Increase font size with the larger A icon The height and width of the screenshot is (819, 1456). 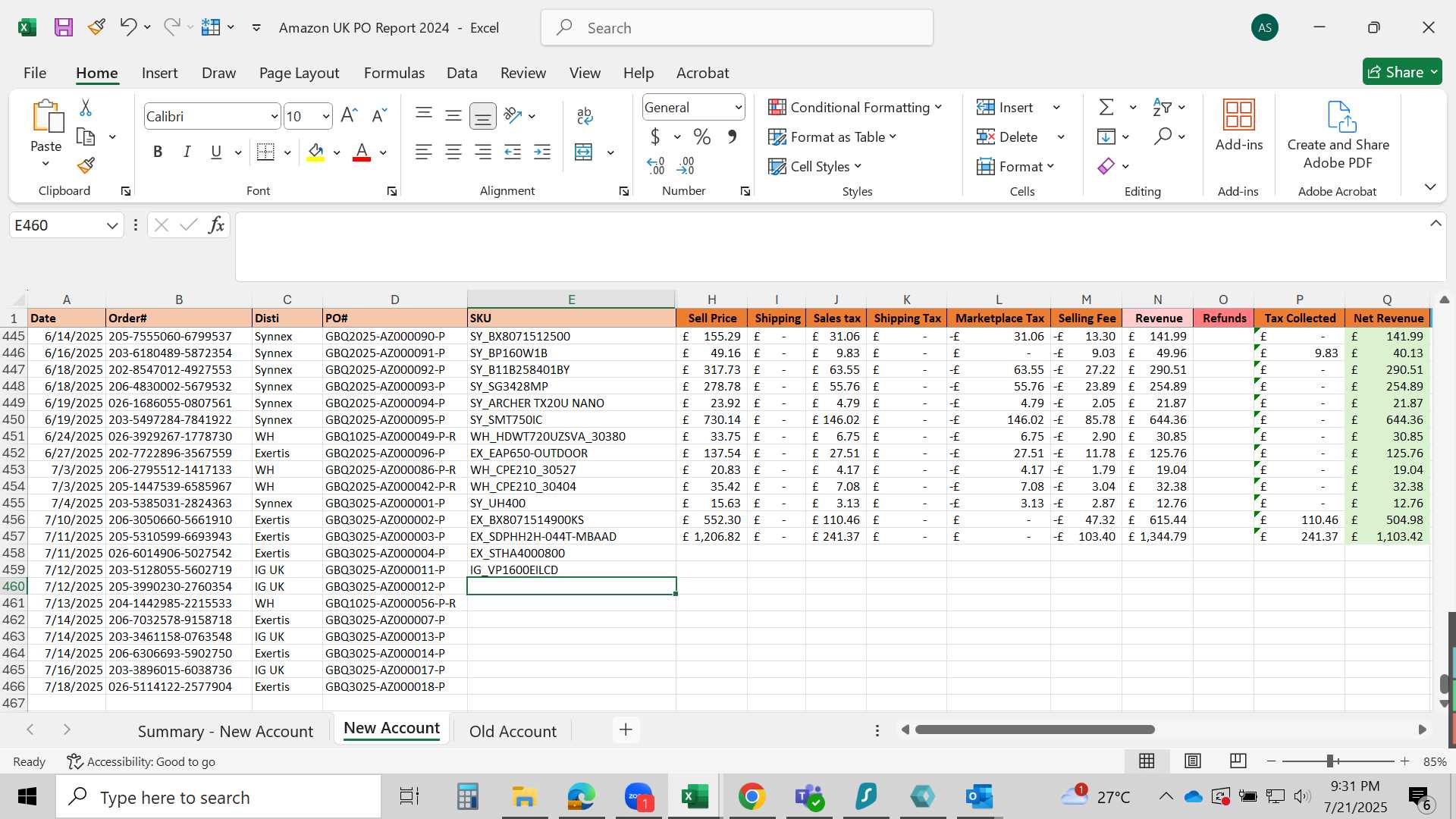tap(349, 115)
